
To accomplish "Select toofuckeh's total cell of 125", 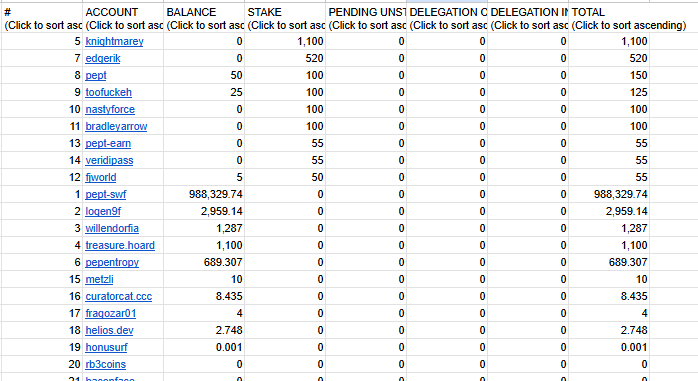I will [609, 92].
